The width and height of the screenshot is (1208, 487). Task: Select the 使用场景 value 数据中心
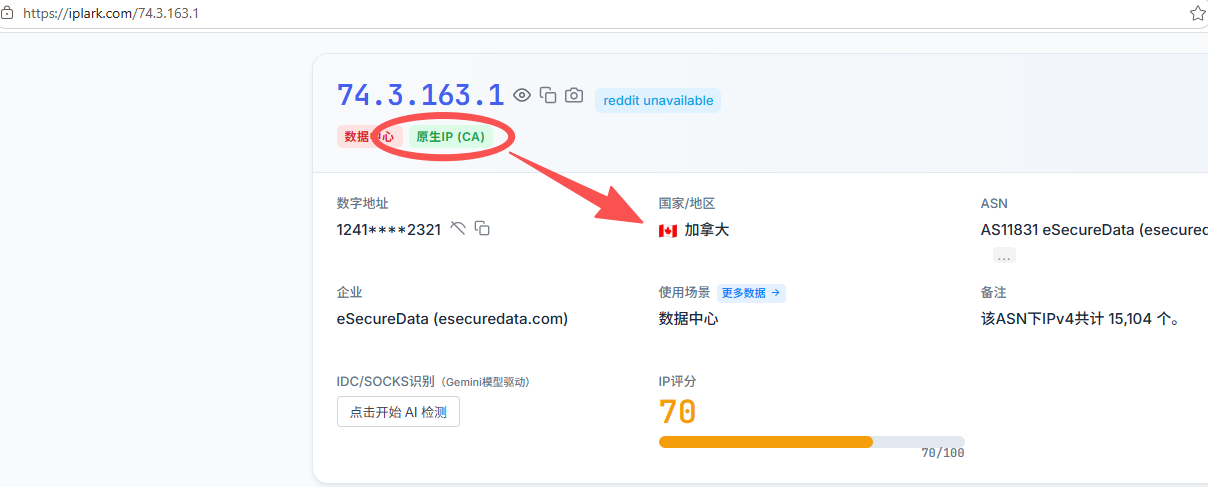pyautogui.click(x=688, y=319)
